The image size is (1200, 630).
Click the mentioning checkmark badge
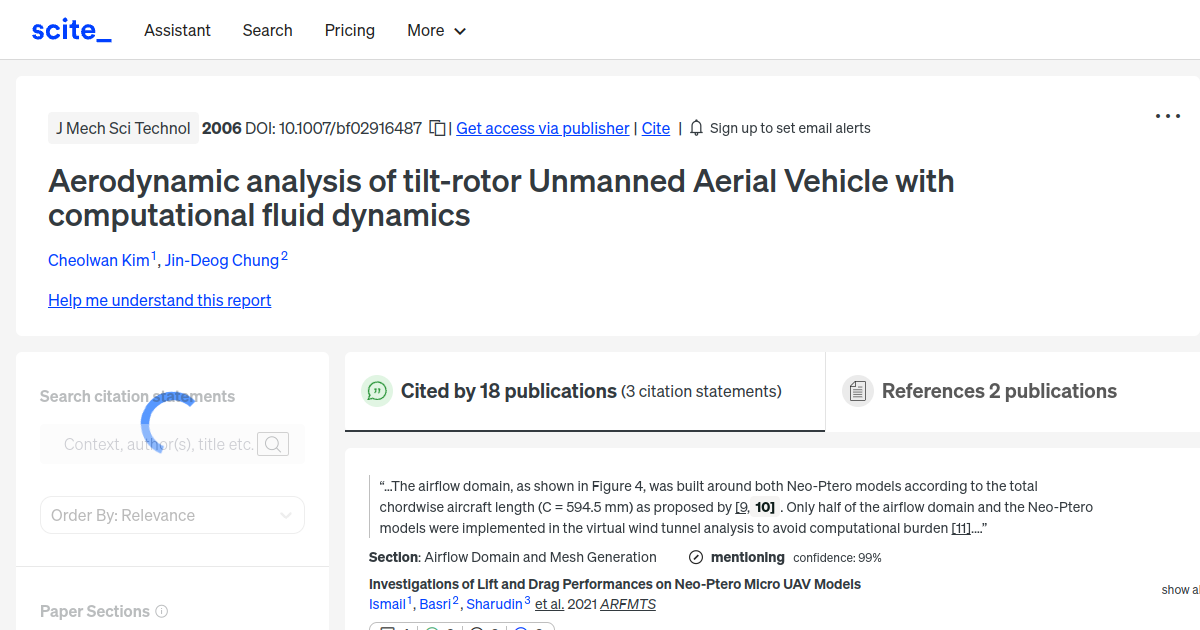(694, 557)
